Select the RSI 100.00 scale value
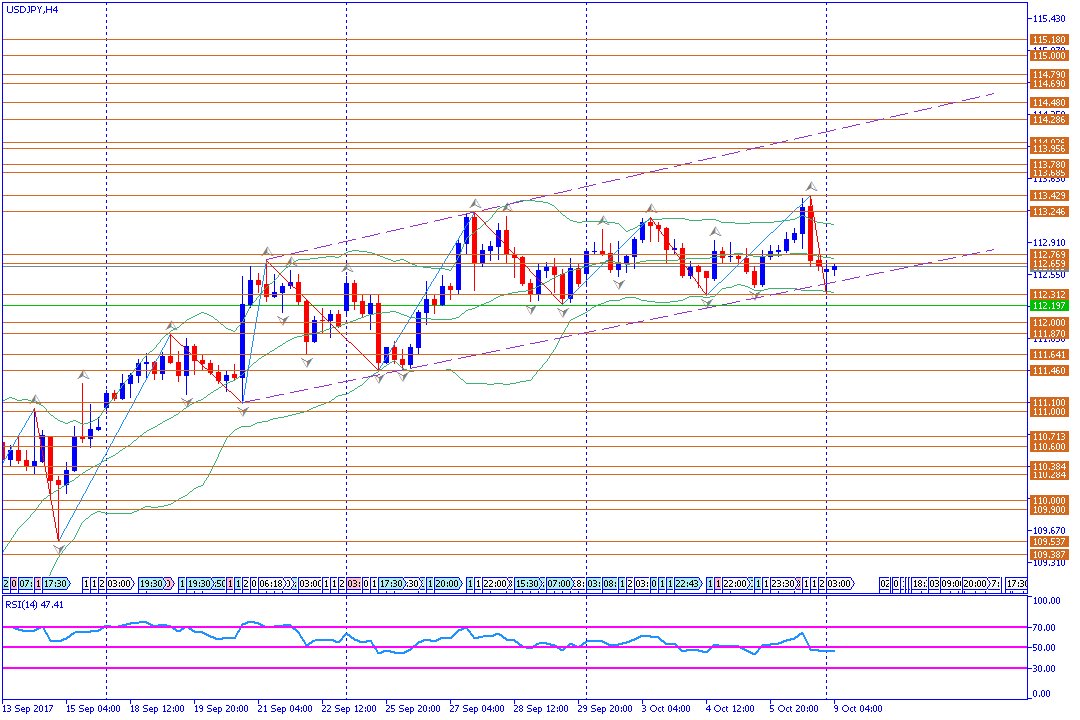The image size is (1080, 720). 1047,601
